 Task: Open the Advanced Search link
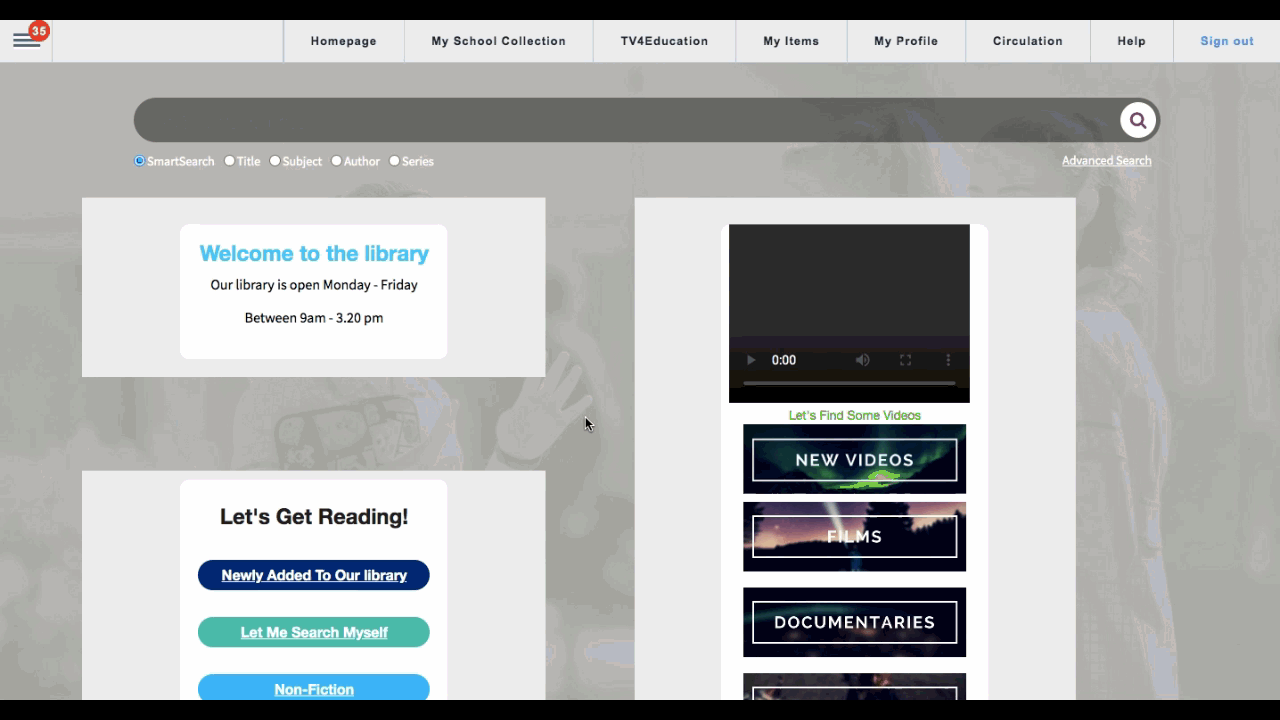1107,161
